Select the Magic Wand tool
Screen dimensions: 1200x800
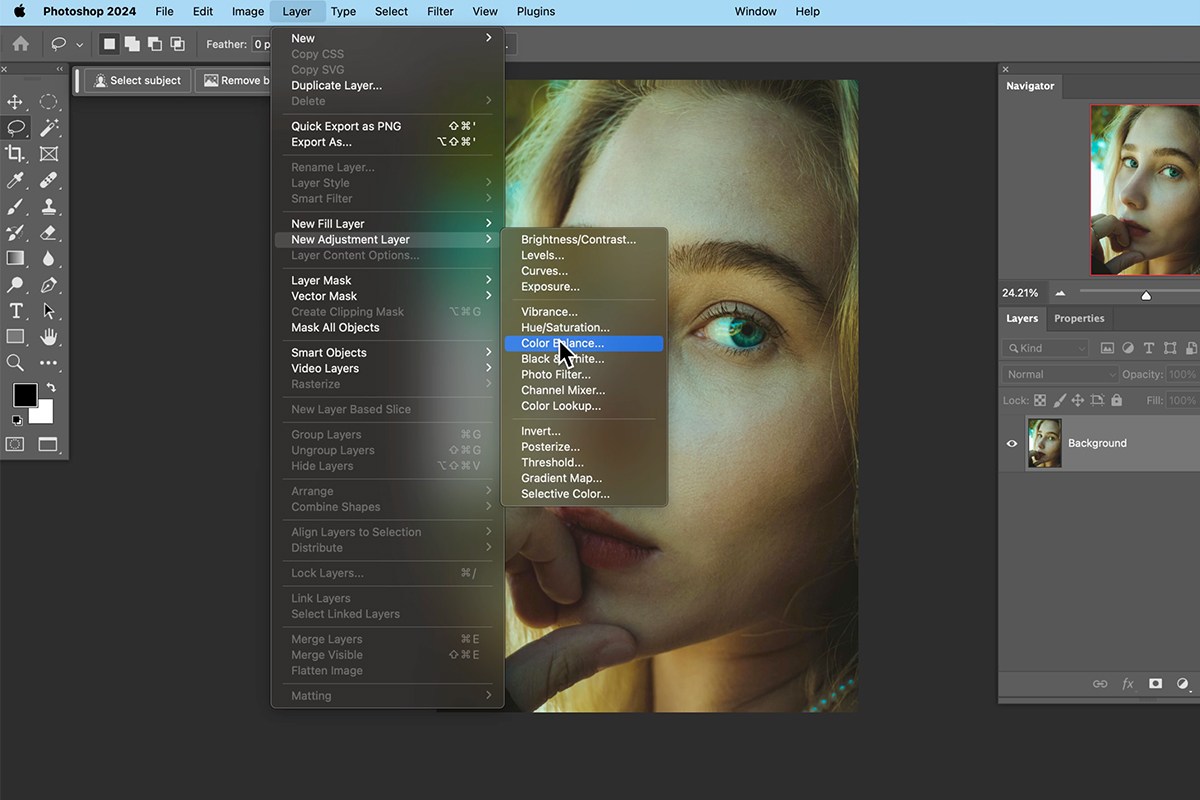pos(48,128)
